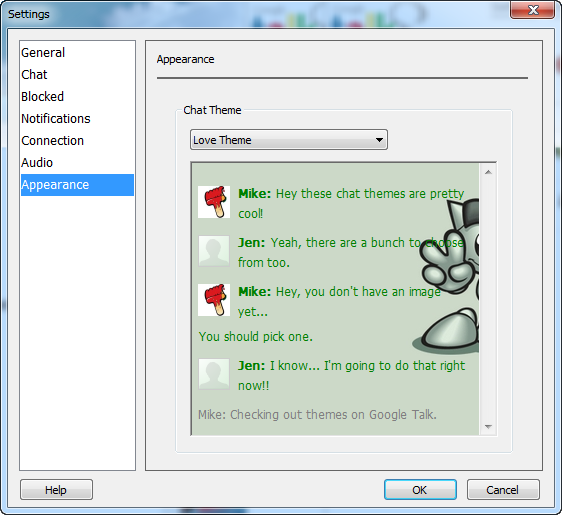Close the Settings dialog window
The height and width of the screenshot is (515, 562).
pyautogui.click(x=533, y=10)
